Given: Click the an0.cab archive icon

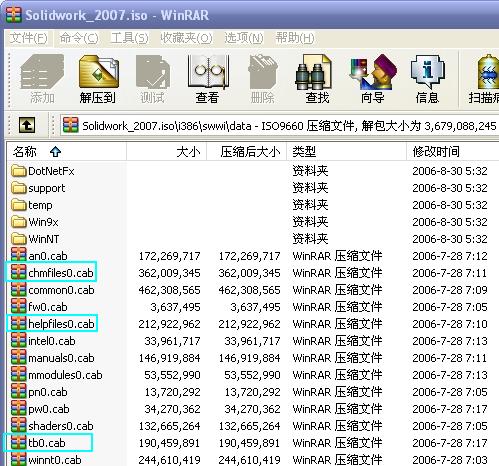Looking at the screenshot, I should (18, 255).
